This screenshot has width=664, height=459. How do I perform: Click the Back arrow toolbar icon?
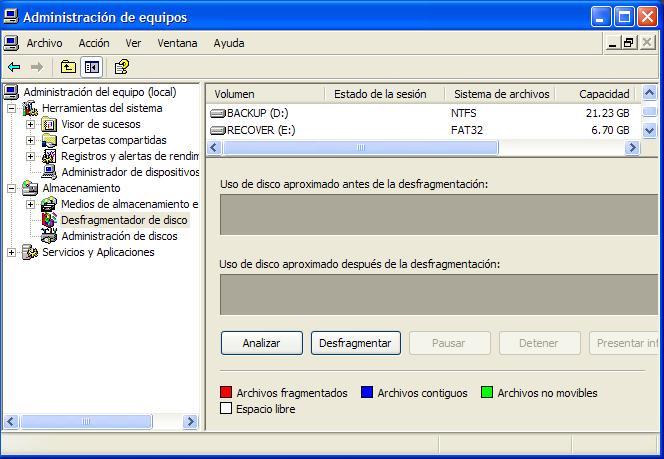tap(14, 67)
